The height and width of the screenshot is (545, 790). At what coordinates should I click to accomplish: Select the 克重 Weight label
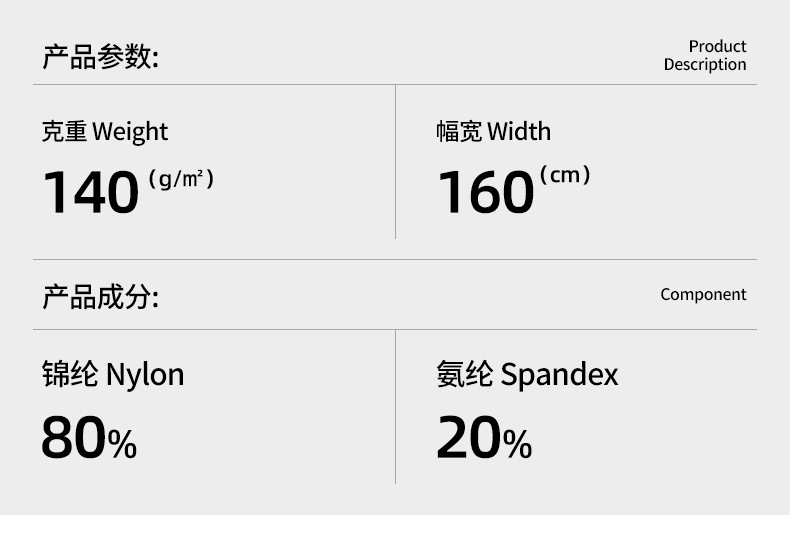point(104,132)
